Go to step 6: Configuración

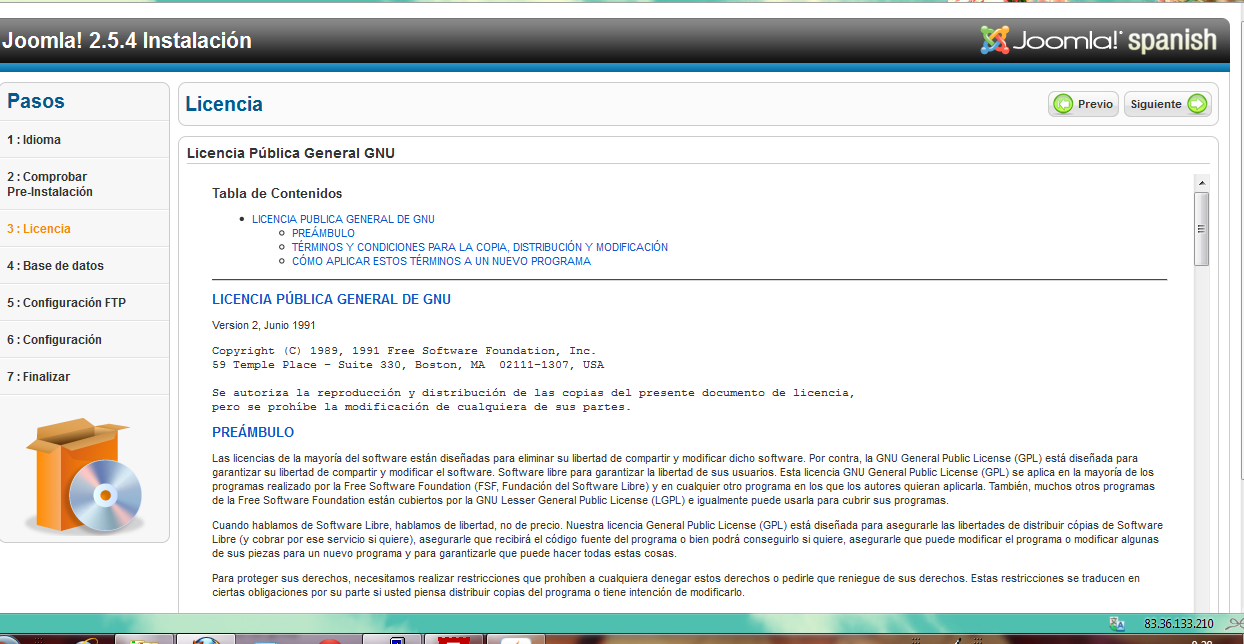point(54,340)
